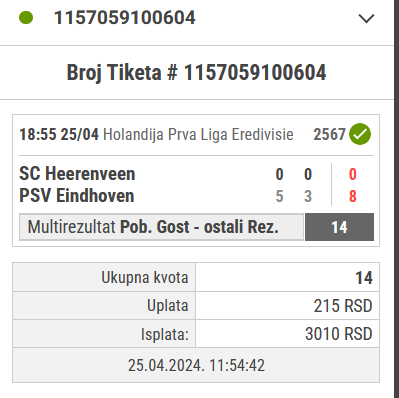Viewport: 399px width, 398px height.
Task: Click the Holandija Prva Liga Eredivisie league label
Action: (x=198, y=135)
